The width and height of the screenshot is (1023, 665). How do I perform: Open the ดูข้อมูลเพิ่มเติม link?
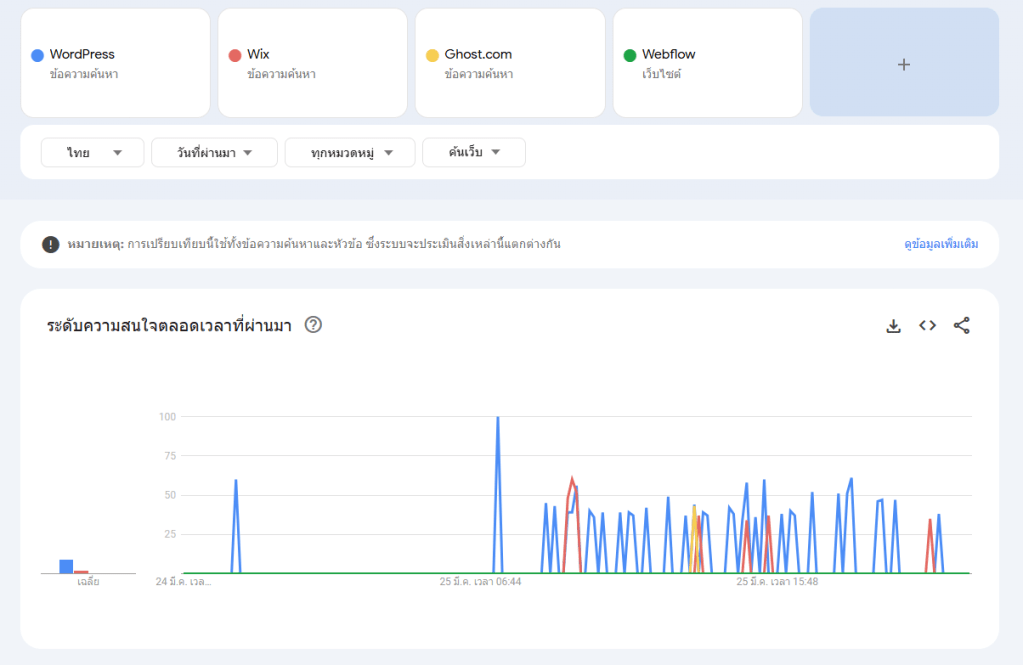tap(940, 244)
